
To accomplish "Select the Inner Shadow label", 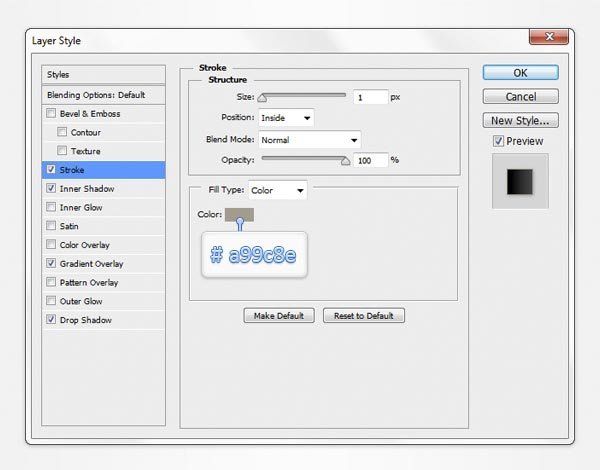I will (87, 189).
